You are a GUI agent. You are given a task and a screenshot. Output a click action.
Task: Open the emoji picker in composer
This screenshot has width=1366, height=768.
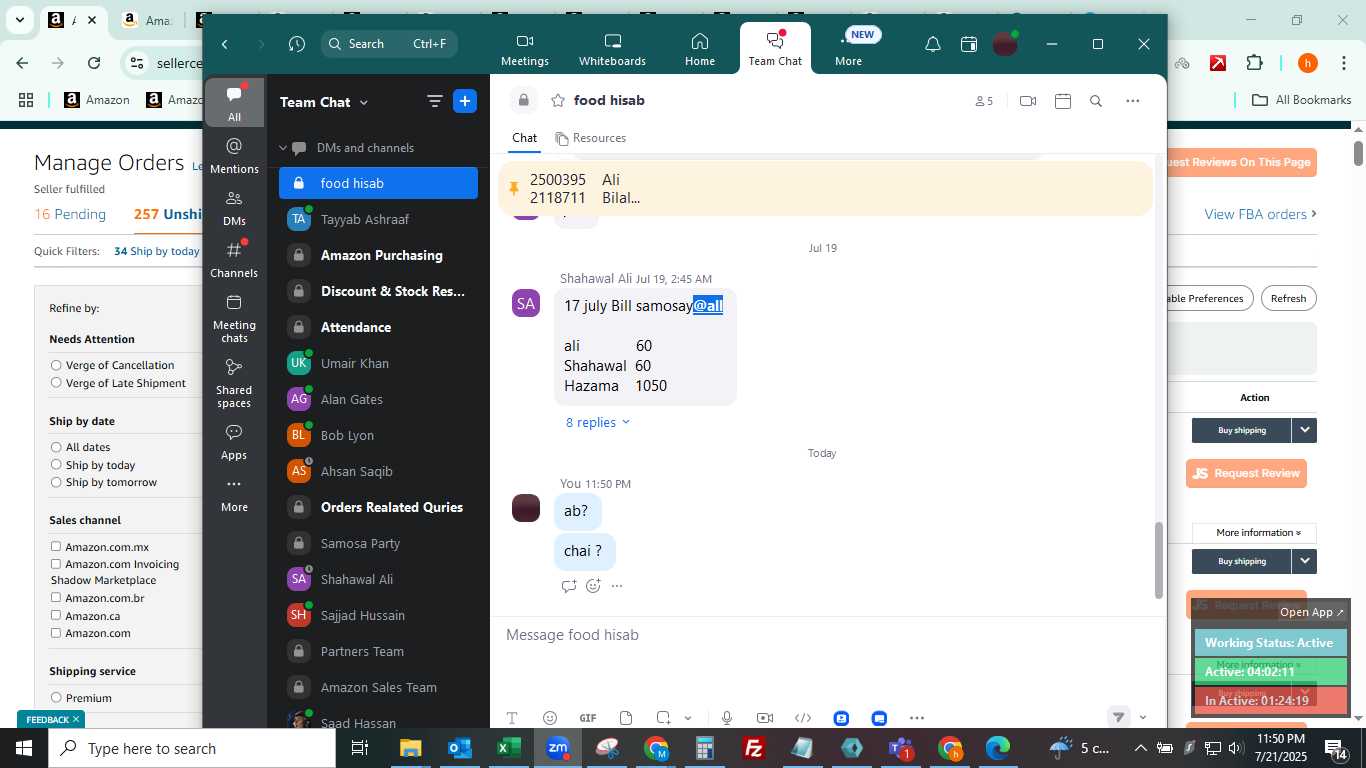(x=549, y=718)
